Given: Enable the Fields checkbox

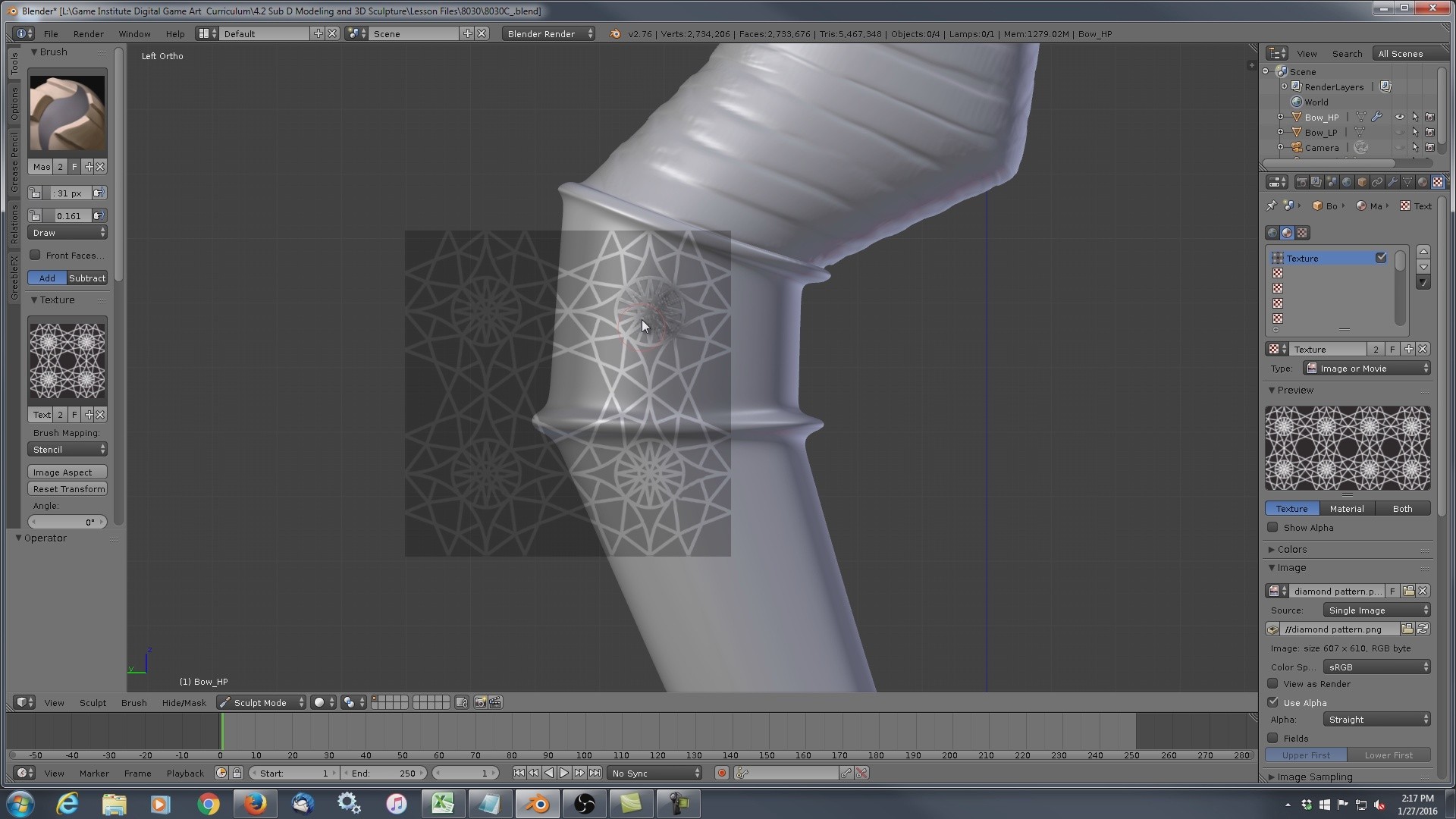Looking at the screenshot, I should (1272, 739).
